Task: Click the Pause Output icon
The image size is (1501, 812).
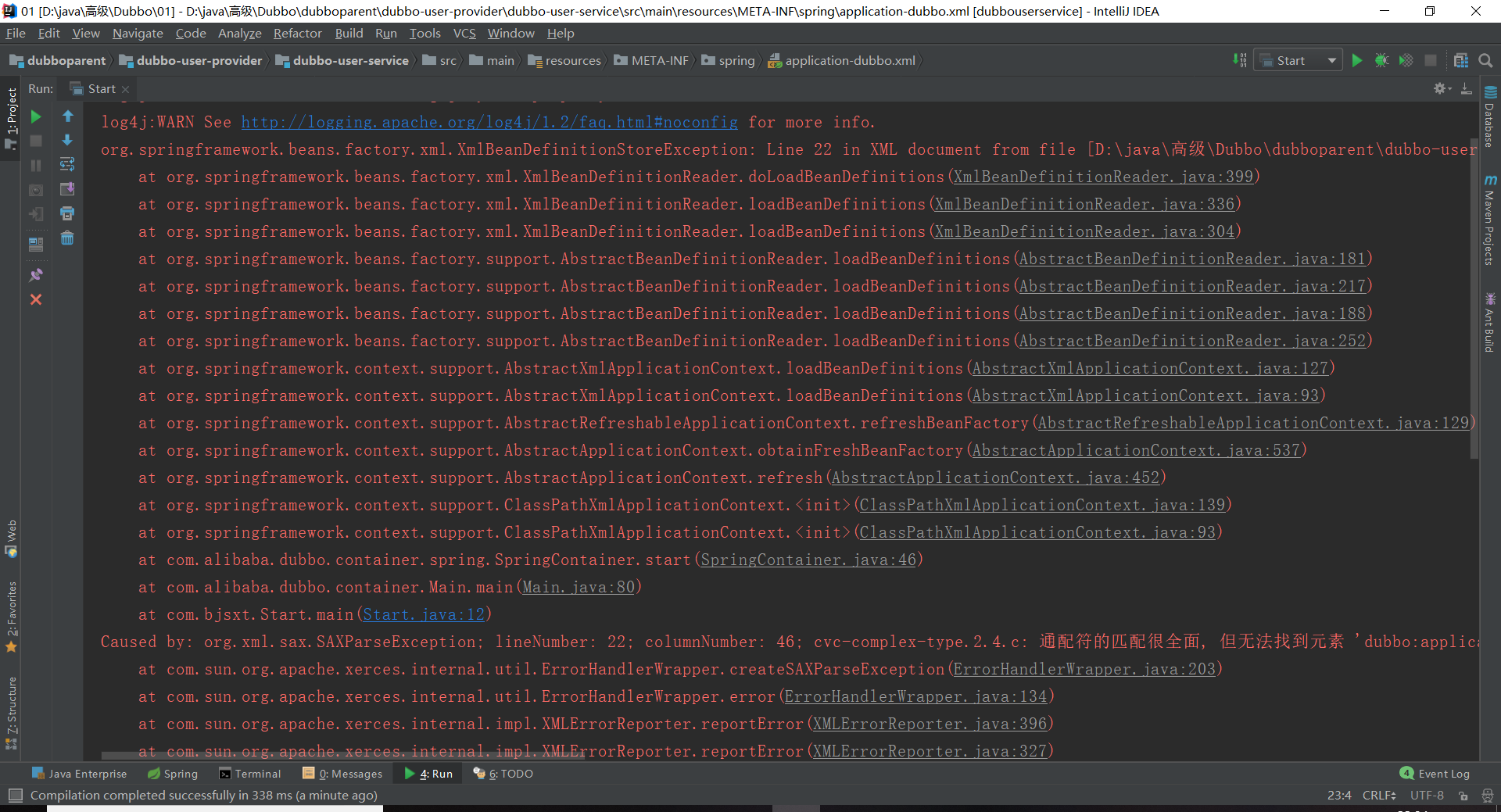Action: pyautogui.click(x=36, y=166)
